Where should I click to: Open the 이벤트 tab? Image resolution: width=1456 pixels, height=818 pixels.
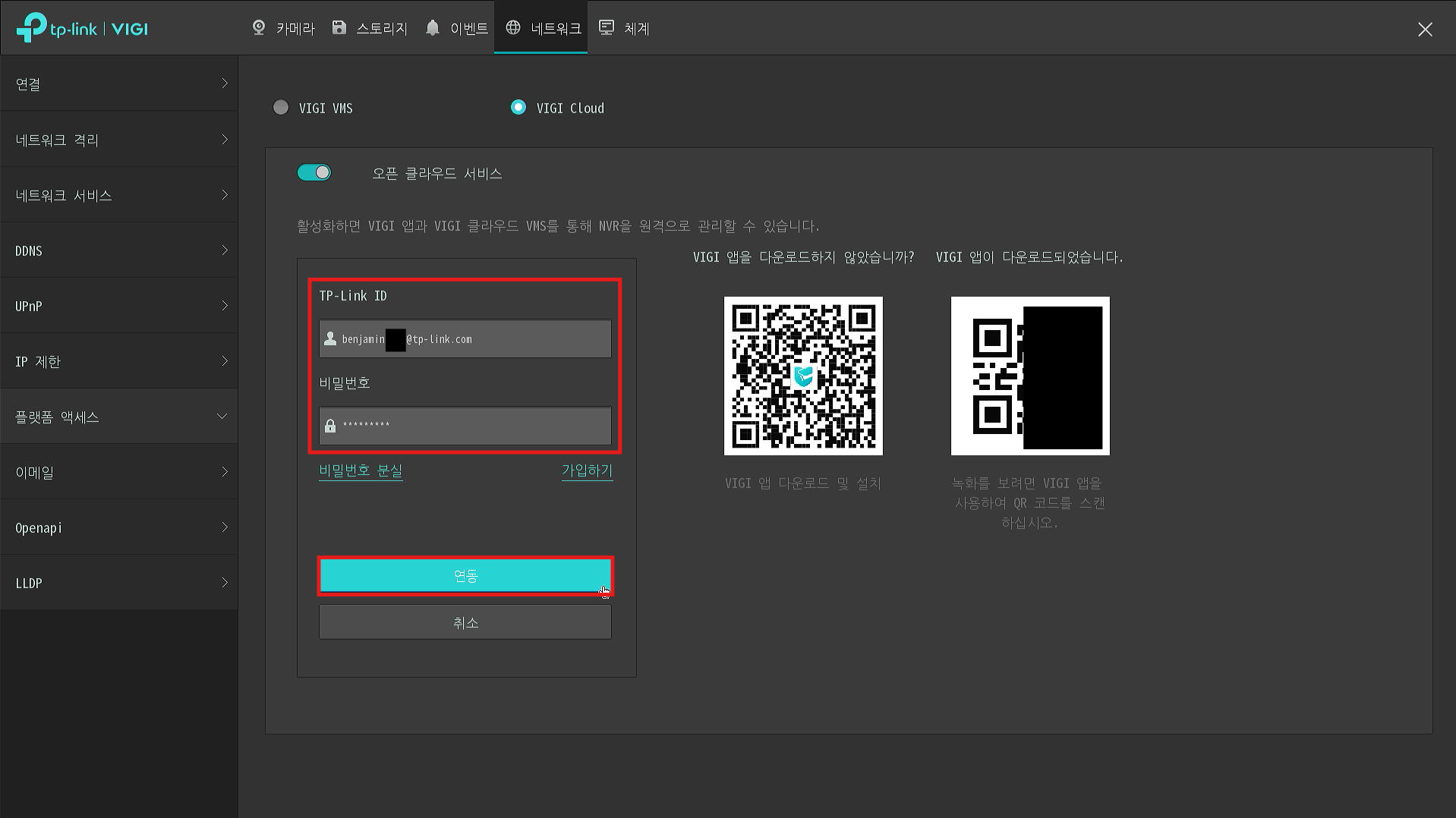468,29
